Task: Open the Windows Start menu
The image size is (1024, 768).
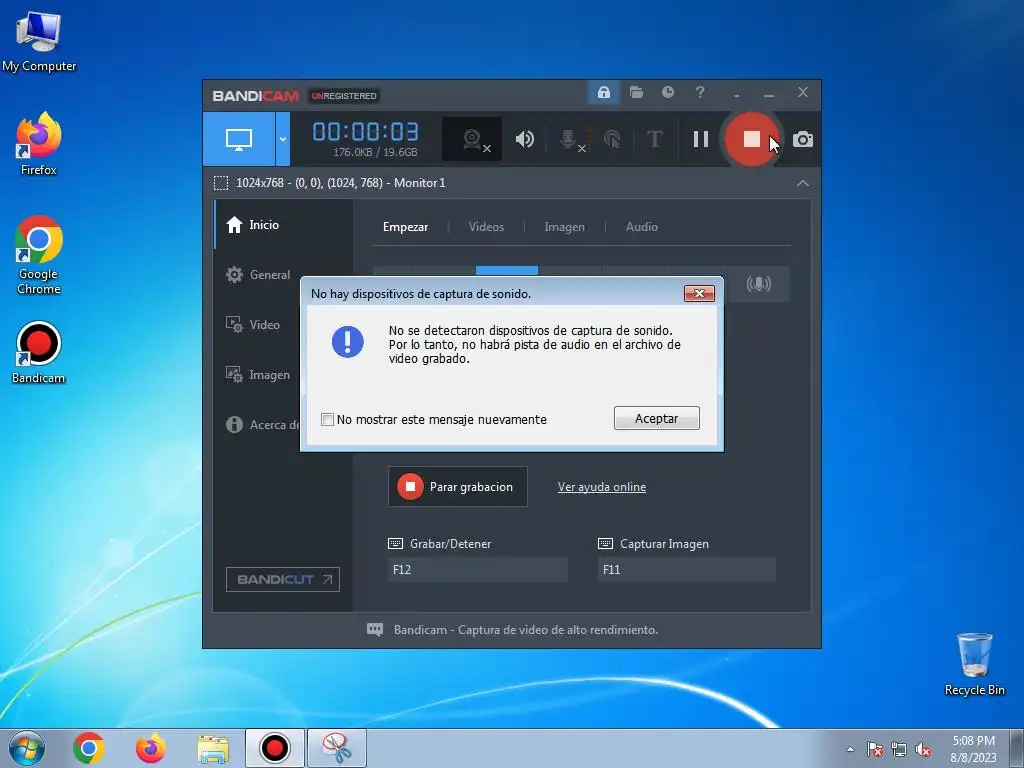Action: pos(27,748)
